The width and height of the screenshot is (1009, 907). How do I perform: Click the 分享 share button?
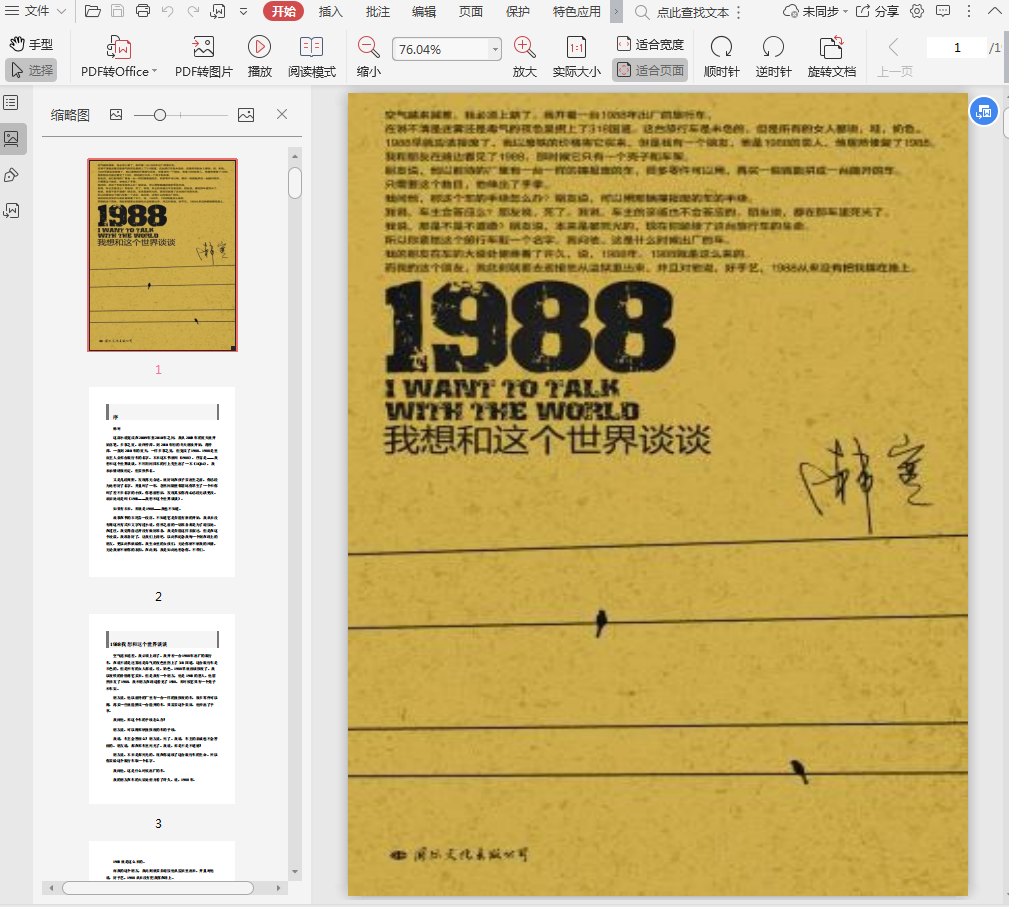(877, 12)
